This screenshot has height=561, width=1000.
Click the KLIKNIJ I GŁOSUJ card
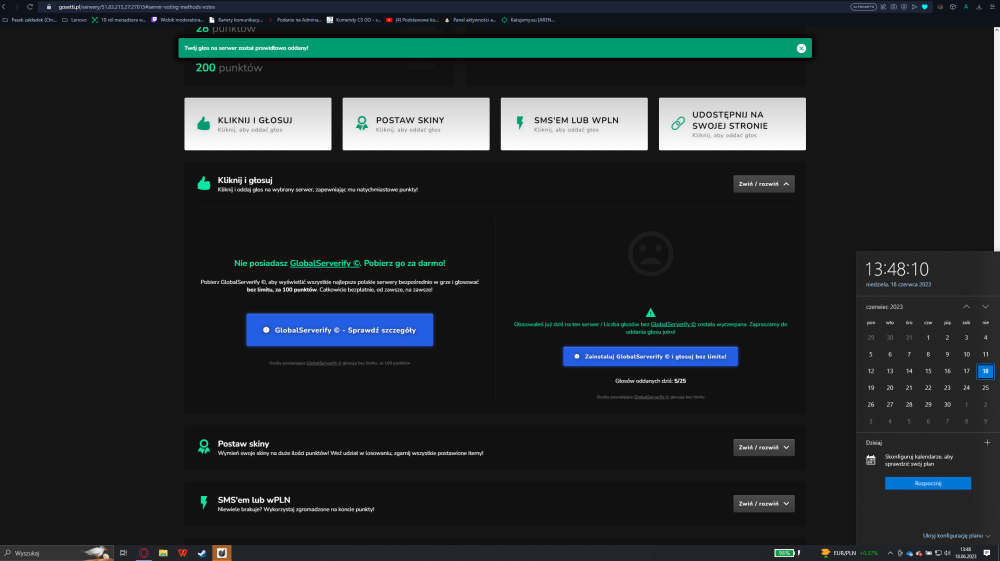(x=258, y=124)
